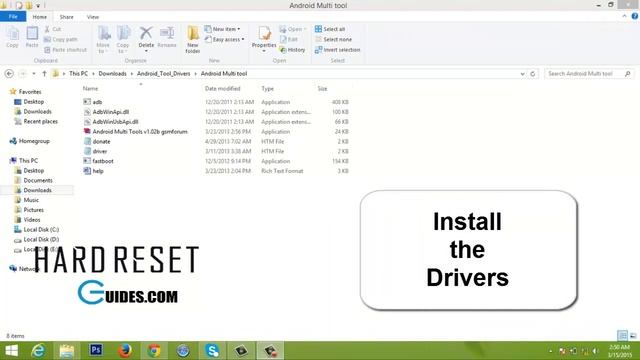Open the Help question mark icon
This screenshot has width=640, height=360.
pyautogui.click(x=634, y=16)
